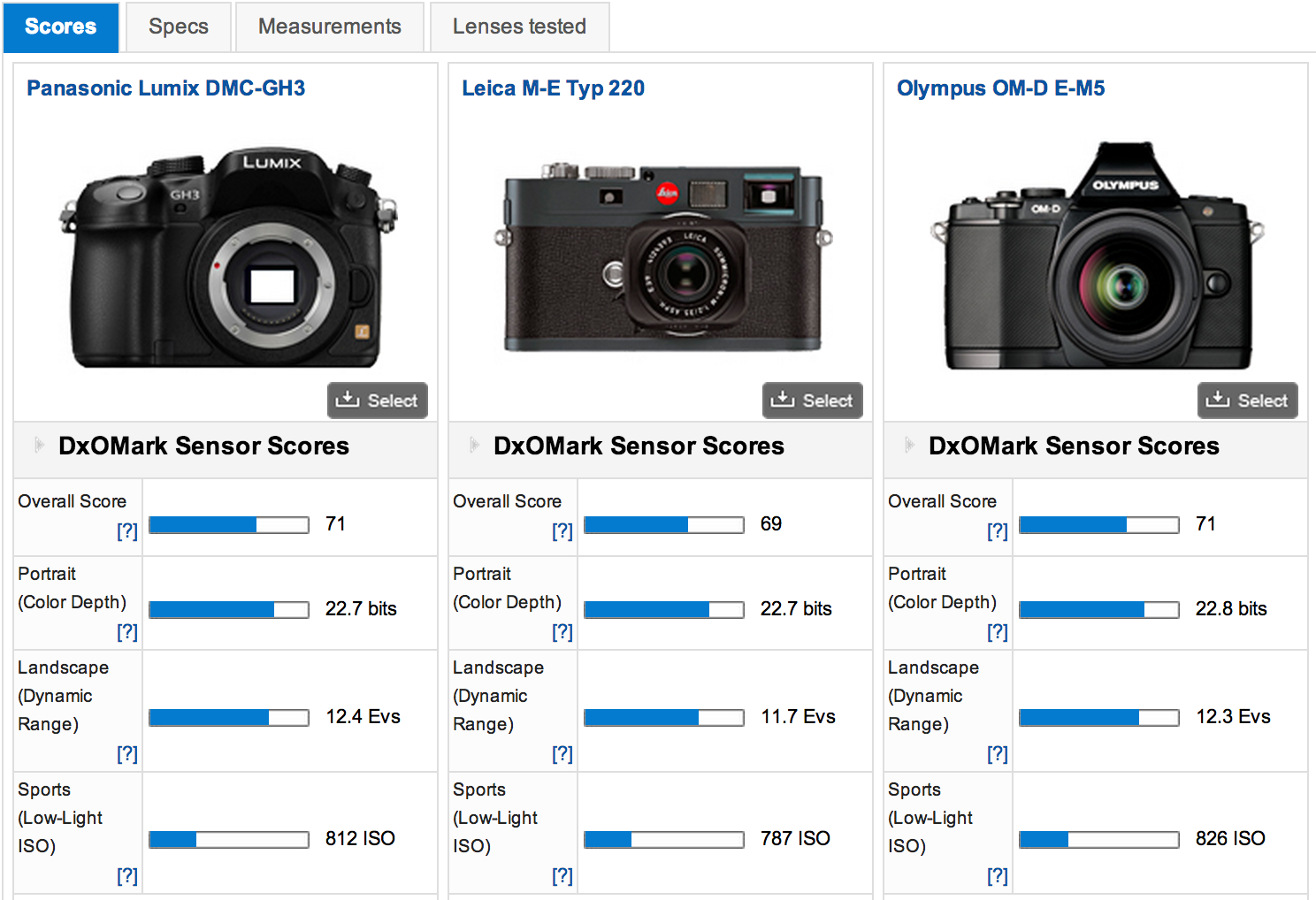Click Panasonic overall score bar showing 71
1316x900 pixels.
pos(229,525)
